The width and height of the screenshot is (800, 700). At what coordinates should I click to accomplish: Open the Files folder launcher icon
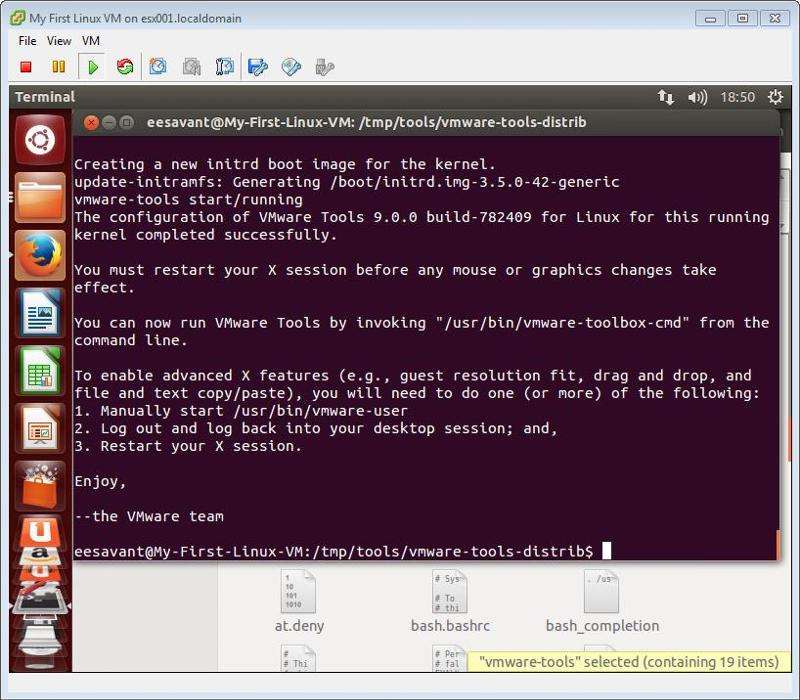pyautogui.click(x=40, y=197)
